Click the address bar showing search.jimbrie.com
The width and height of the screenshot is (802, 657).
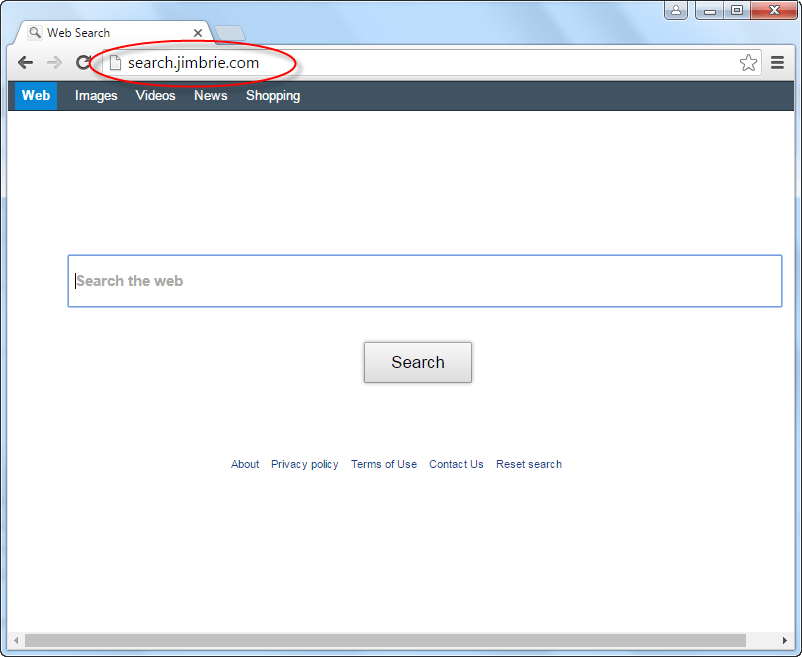[x=432, y=63]
